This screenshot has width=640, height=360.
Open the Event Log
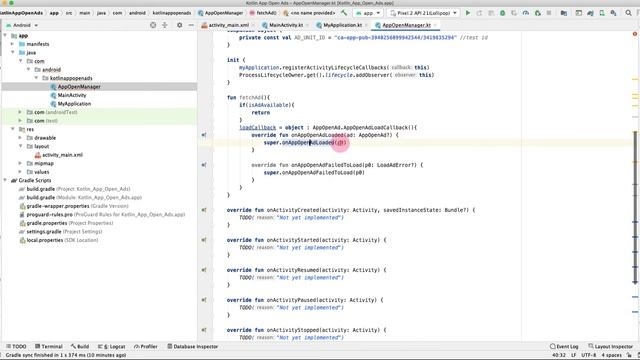coord(564,346)
